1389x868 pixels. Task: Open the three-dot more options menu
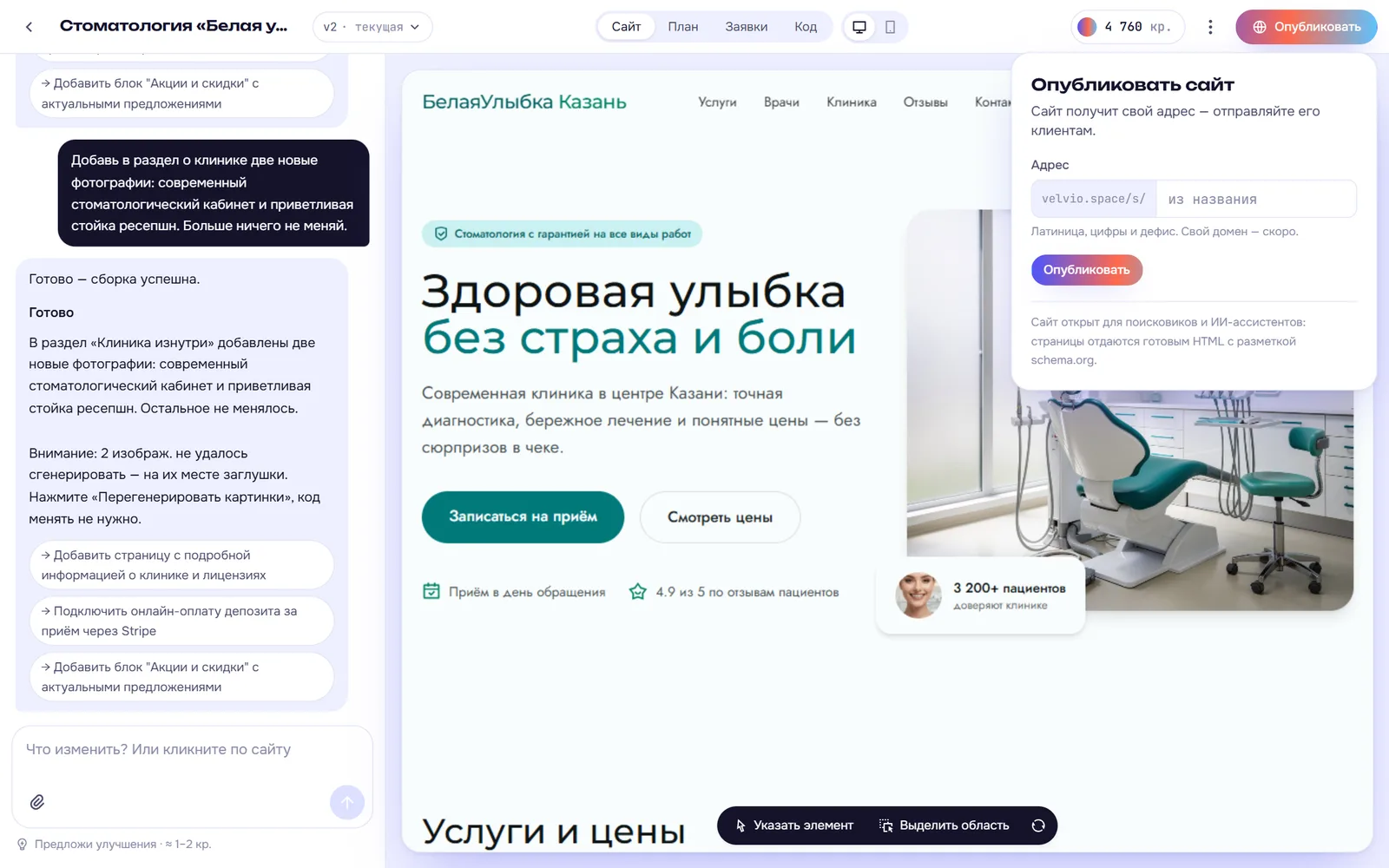coord(1210,27)
